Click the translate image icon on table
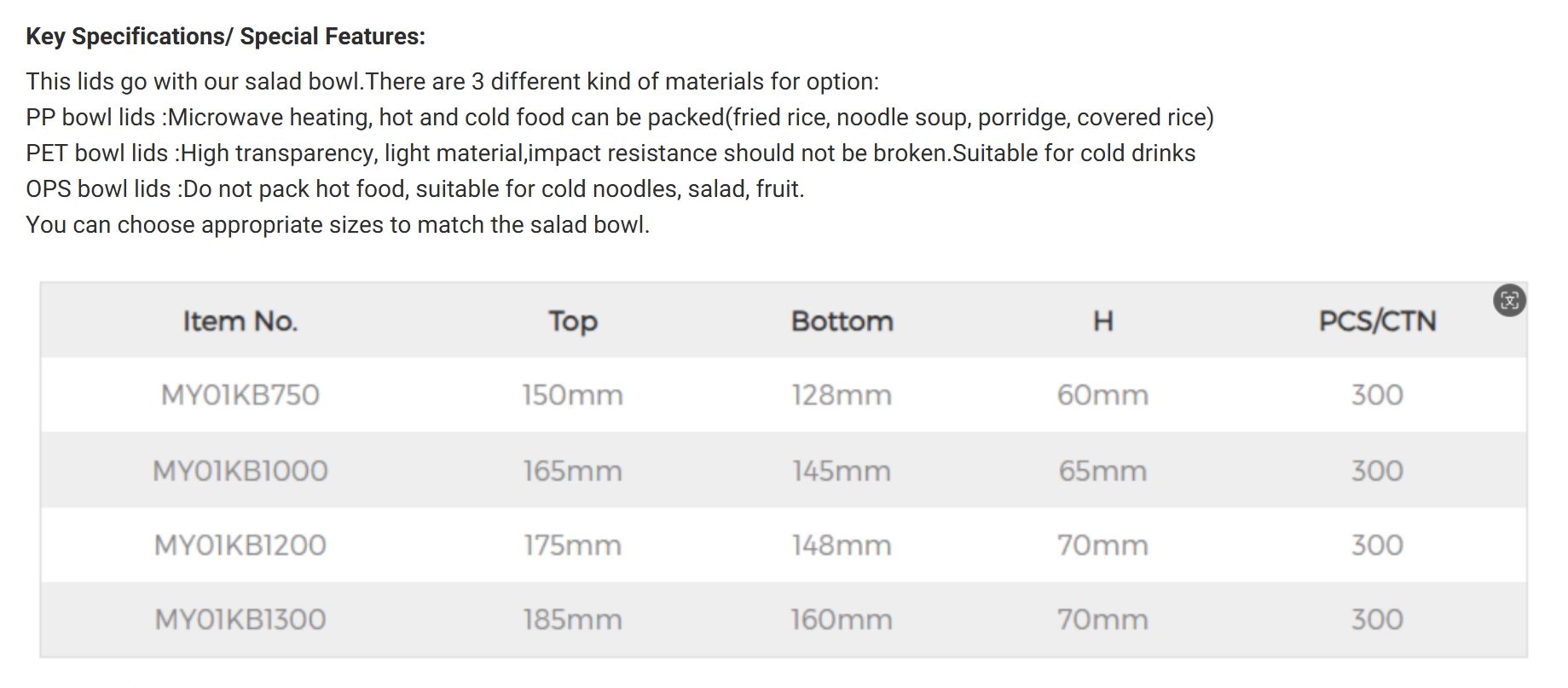Image resolution: width=1568 pixels, height=688 pixels. (1509, 300)
